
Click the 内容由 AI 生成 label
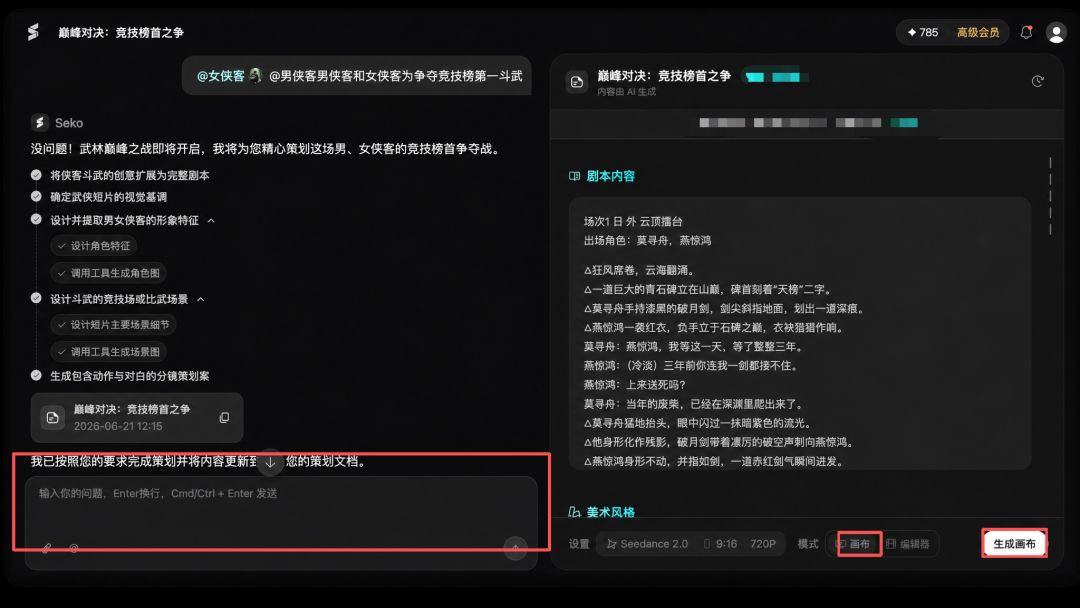pyautogui.click(x=626, y=92)
